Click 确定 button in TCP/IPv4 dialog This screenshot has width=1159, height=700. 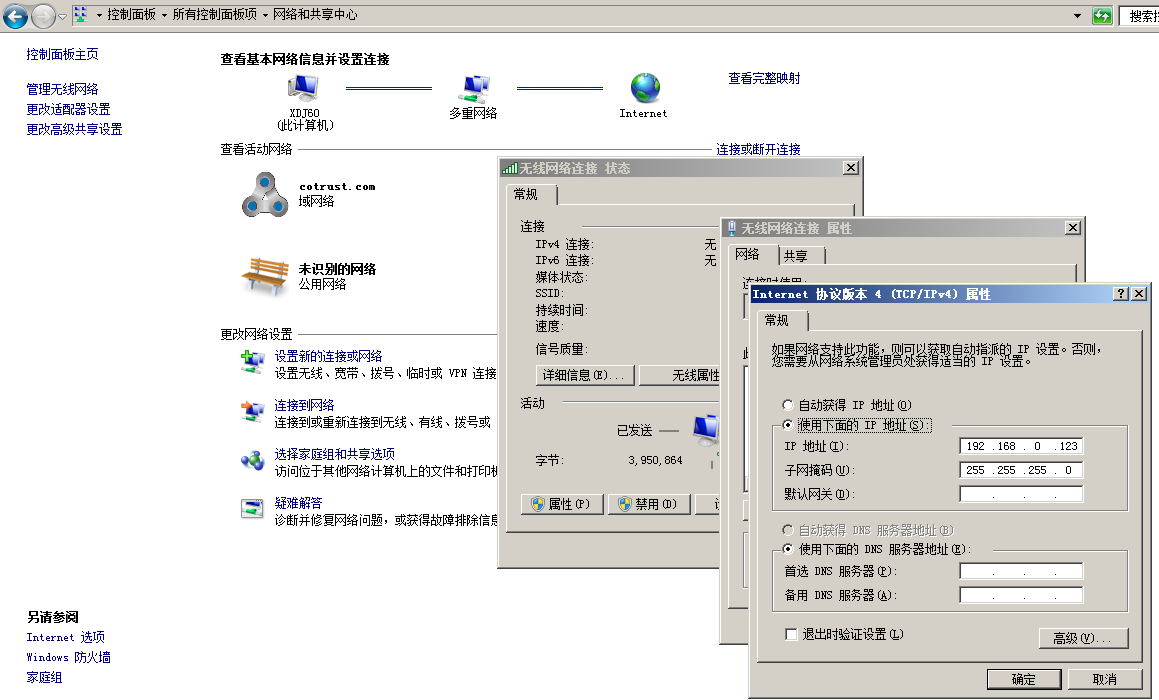(1024, 679)
